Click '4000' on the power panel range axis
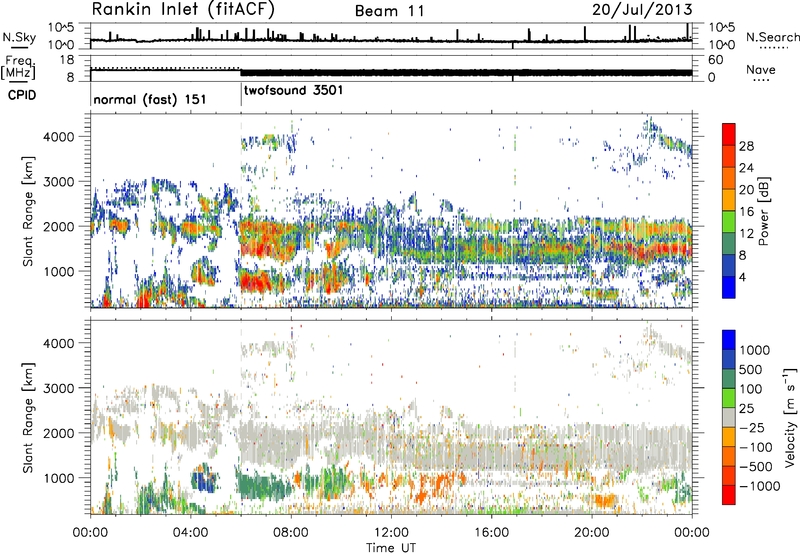 click(58, 137)
